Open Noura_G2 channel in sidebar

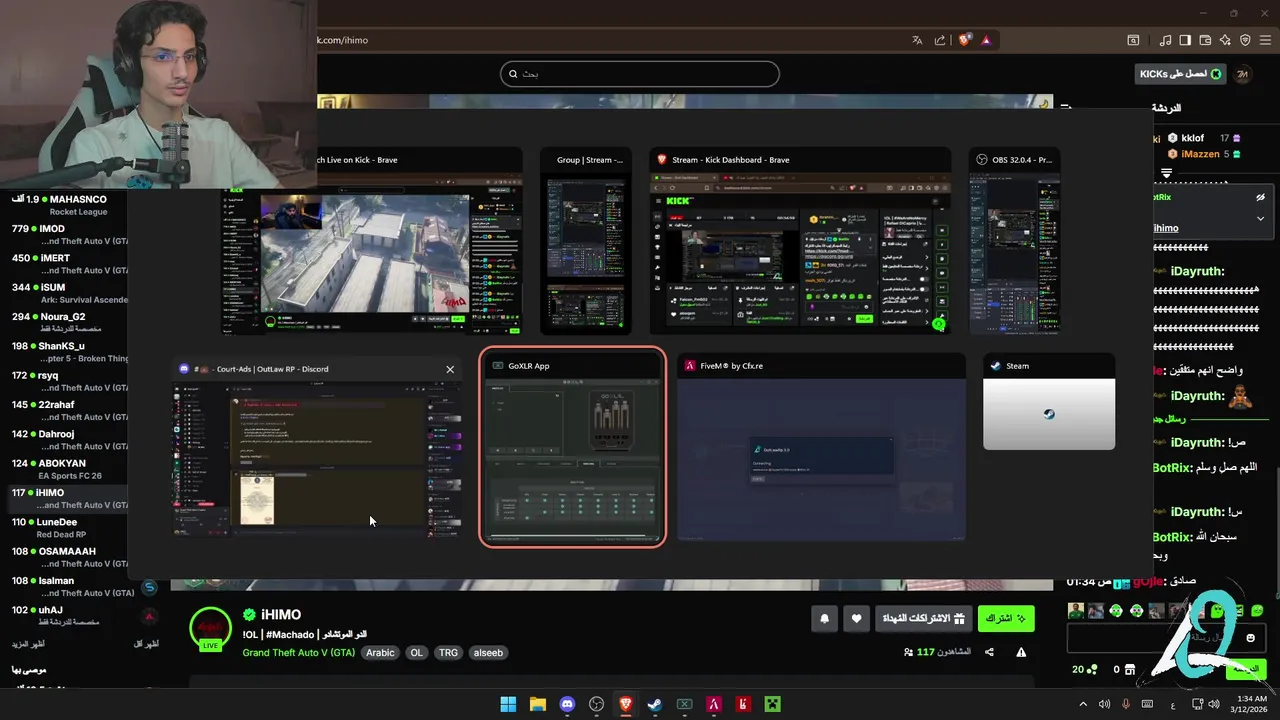(64, 322)
